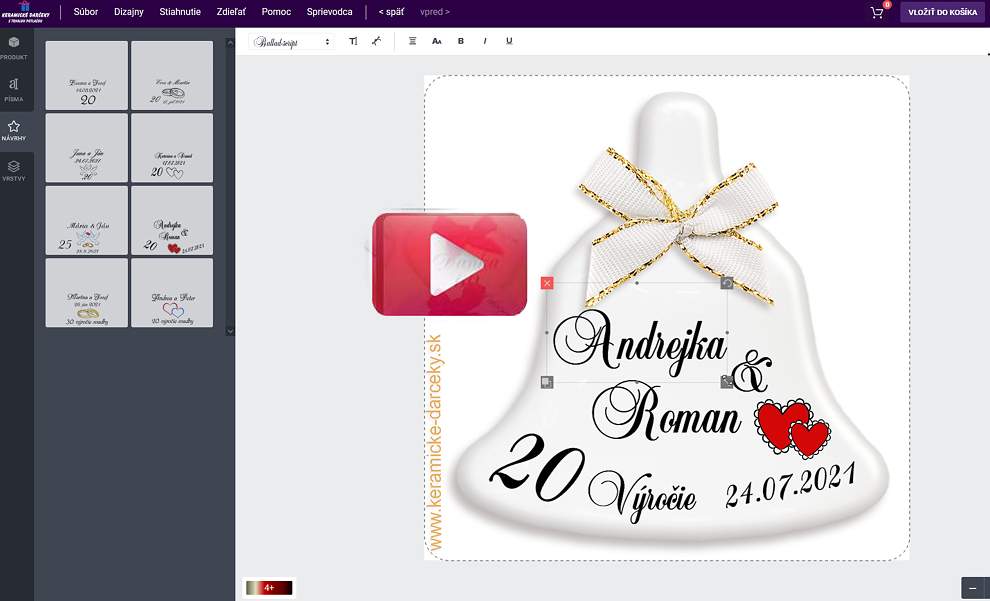Select the first design thumbnail with 14.03.2021 date
The image size is (990, 601).
click(86, 76)
